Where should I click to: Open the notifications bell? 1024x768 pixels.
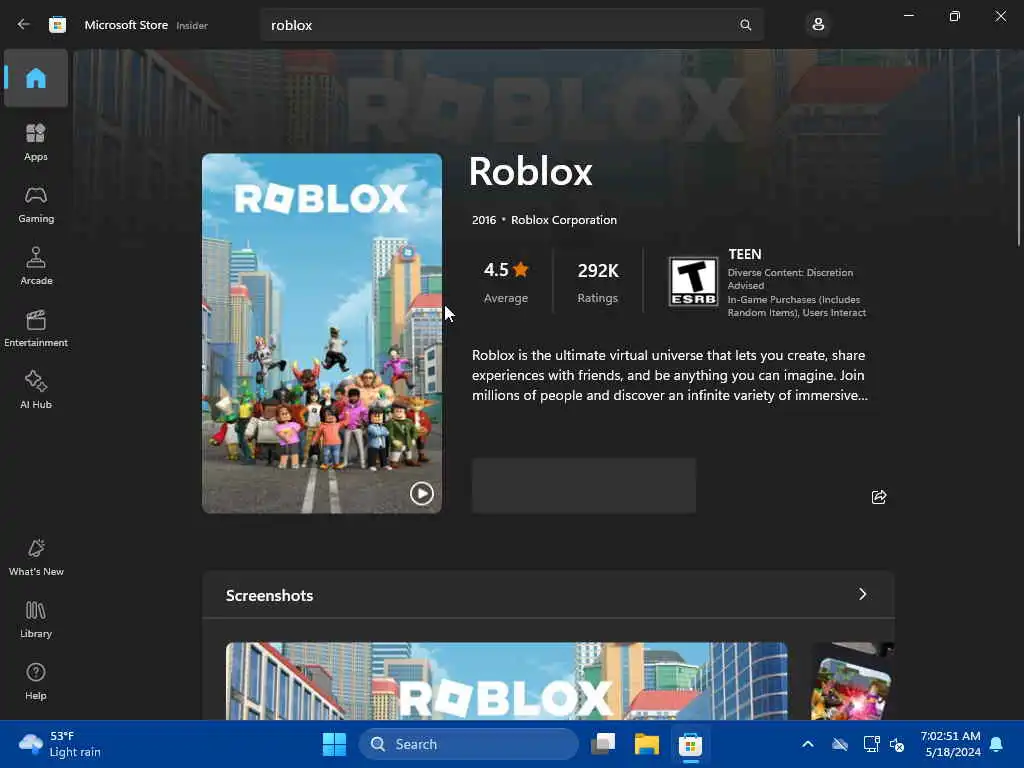tap(997, 744)
